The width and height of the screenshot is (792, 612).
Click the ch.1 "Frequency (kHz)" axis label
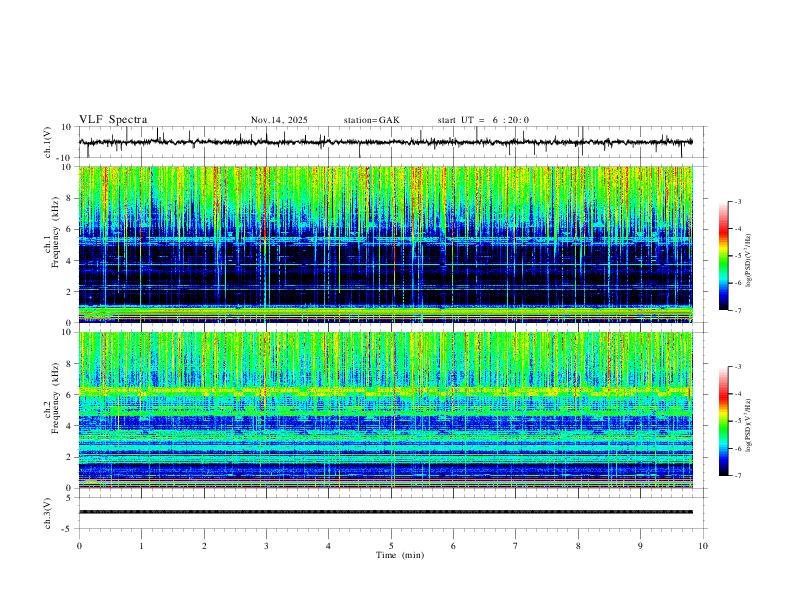pos(55,232)
